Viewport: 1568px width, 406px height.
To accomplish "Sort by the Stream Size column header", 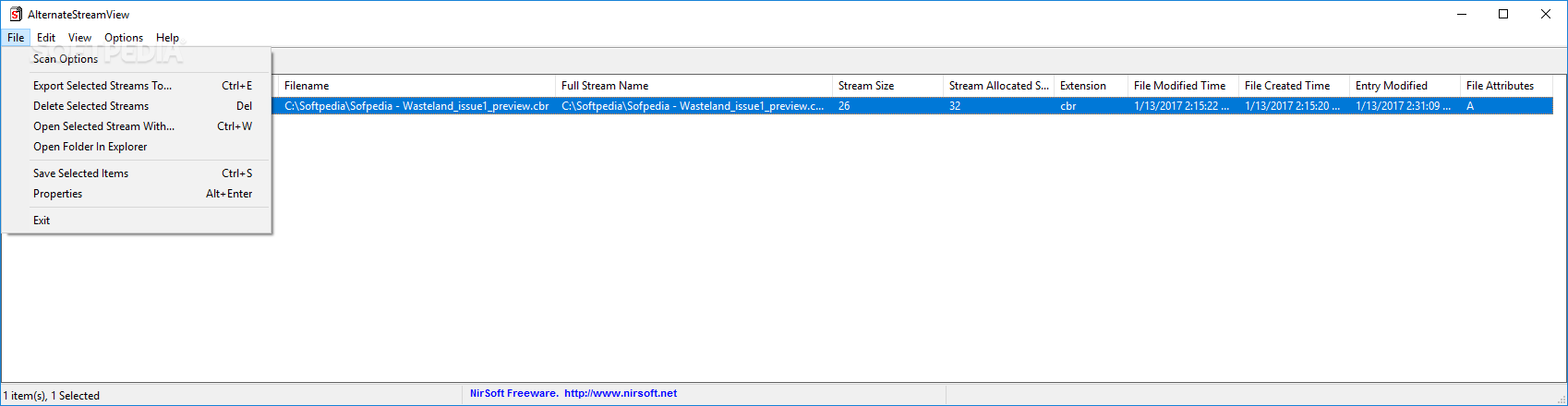I will click(x=887, y=86).
